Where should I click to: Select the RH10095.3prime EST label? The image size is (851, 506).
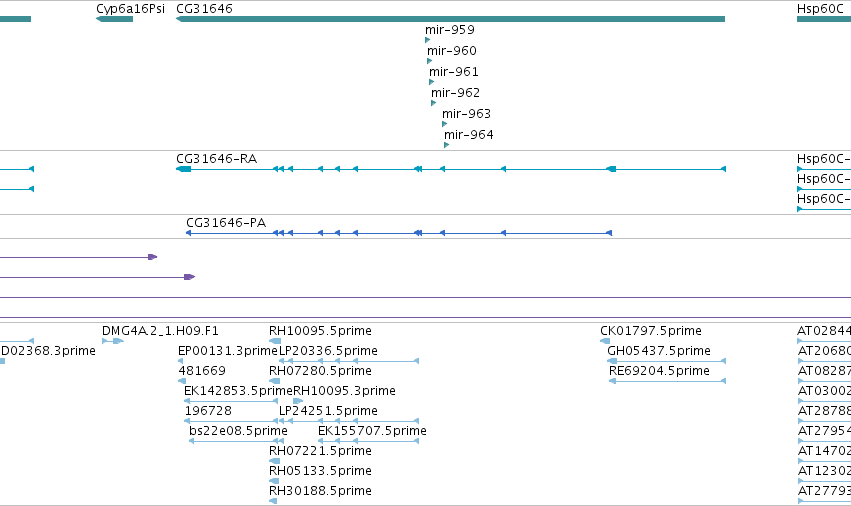(345, 391)
